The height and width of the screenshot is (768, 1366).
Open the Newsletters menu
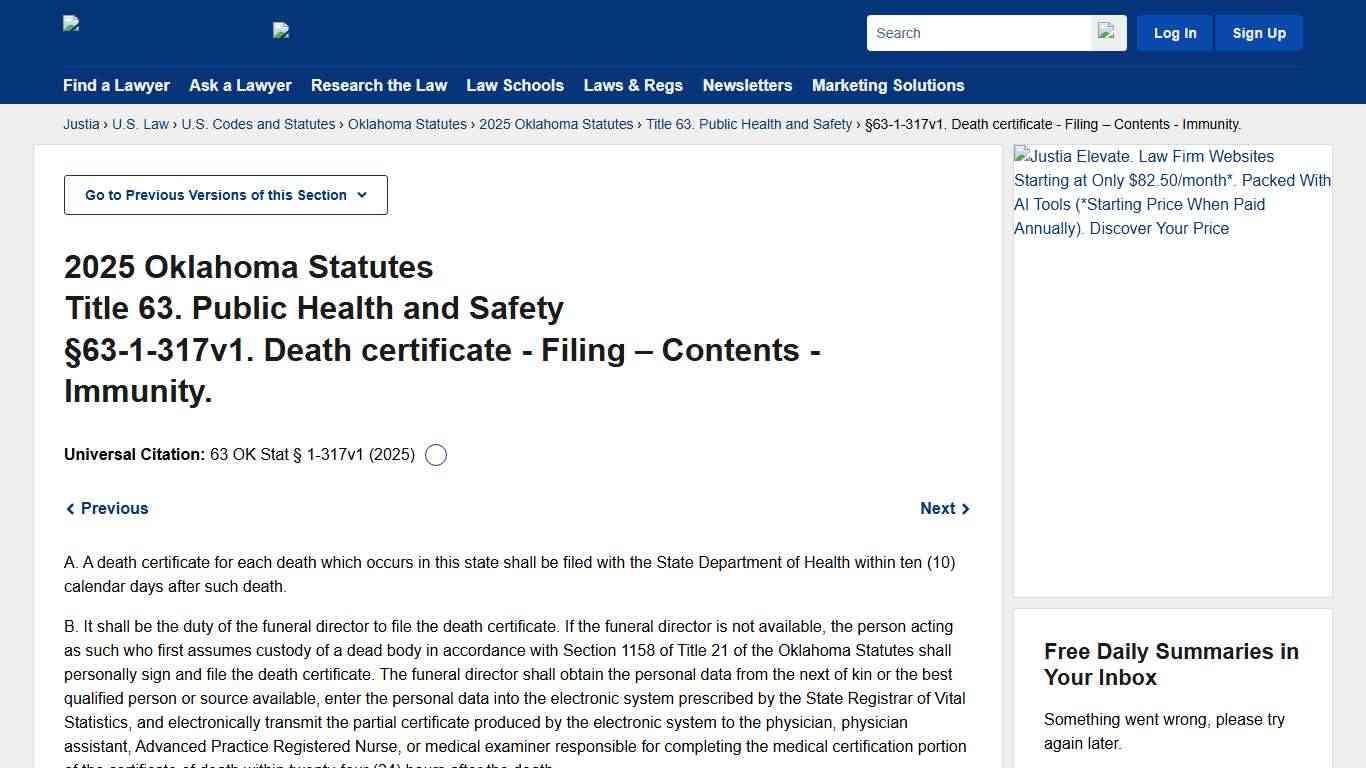coord(747,86)
